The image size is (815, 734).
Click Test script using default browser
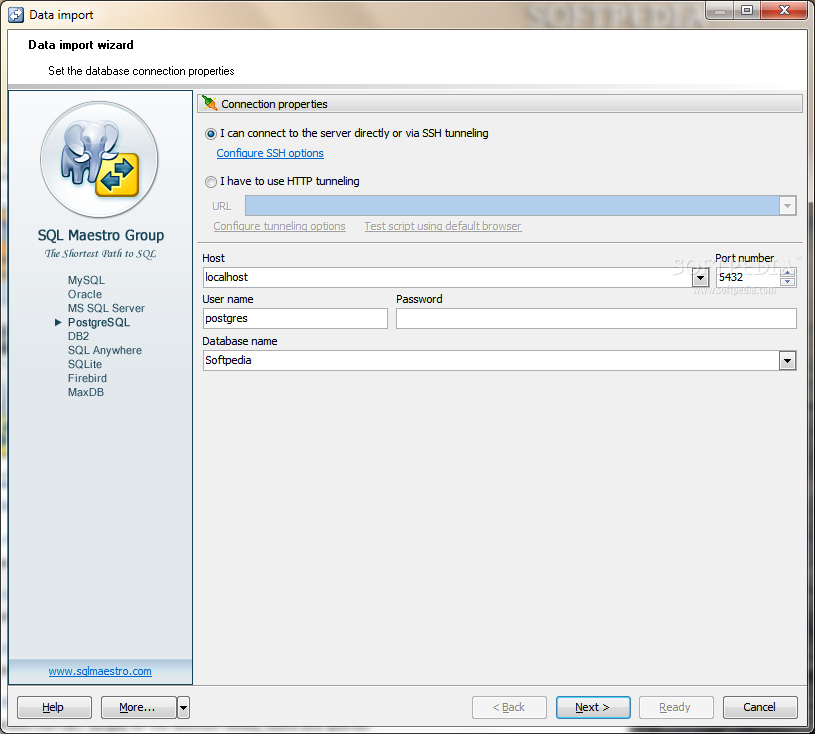click(443, 226)
